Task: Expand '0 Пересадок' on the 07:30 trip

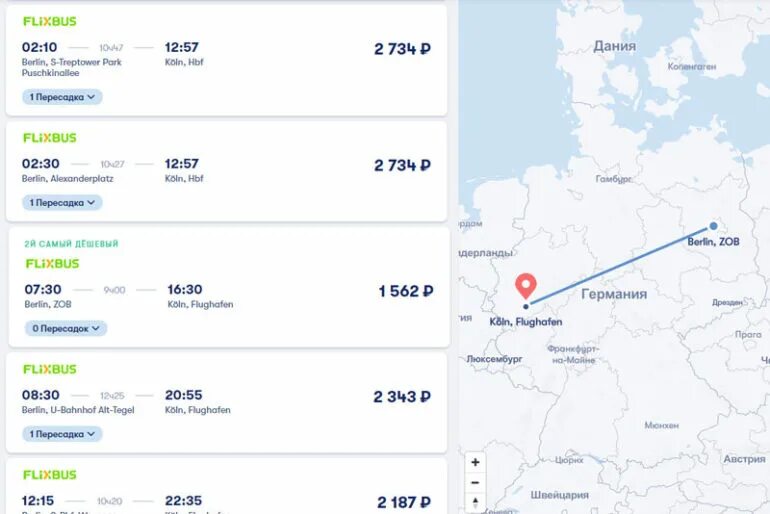Action: tap(66, 328)
